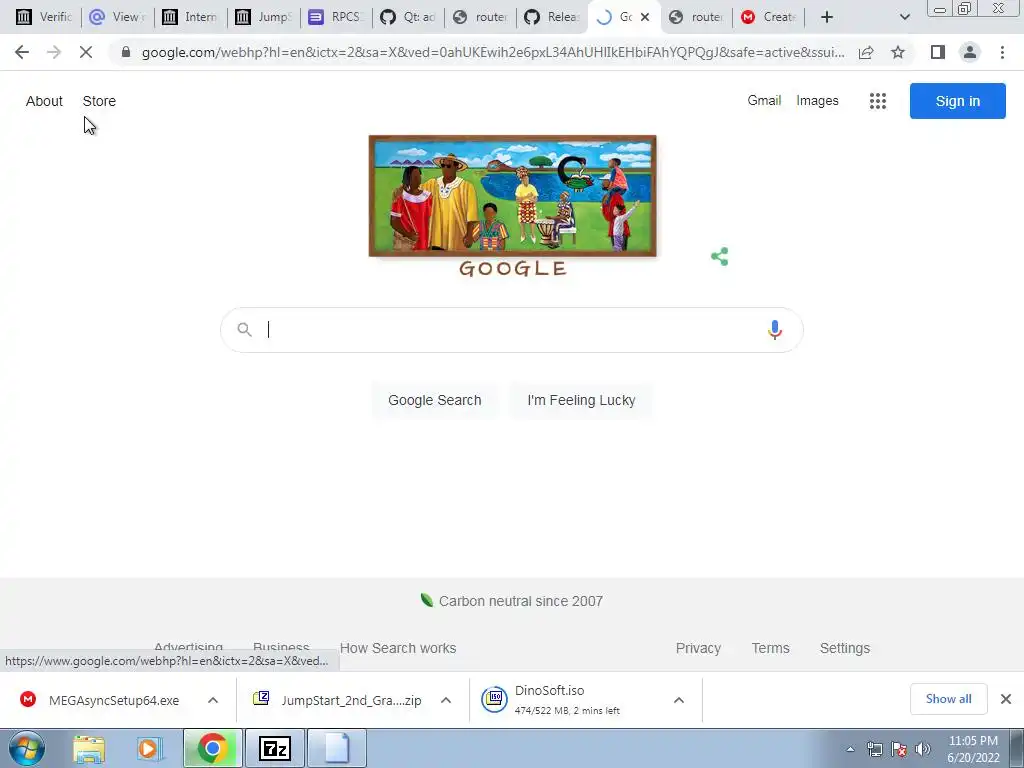Open the Store link
1024x768 pixels.
99,101
